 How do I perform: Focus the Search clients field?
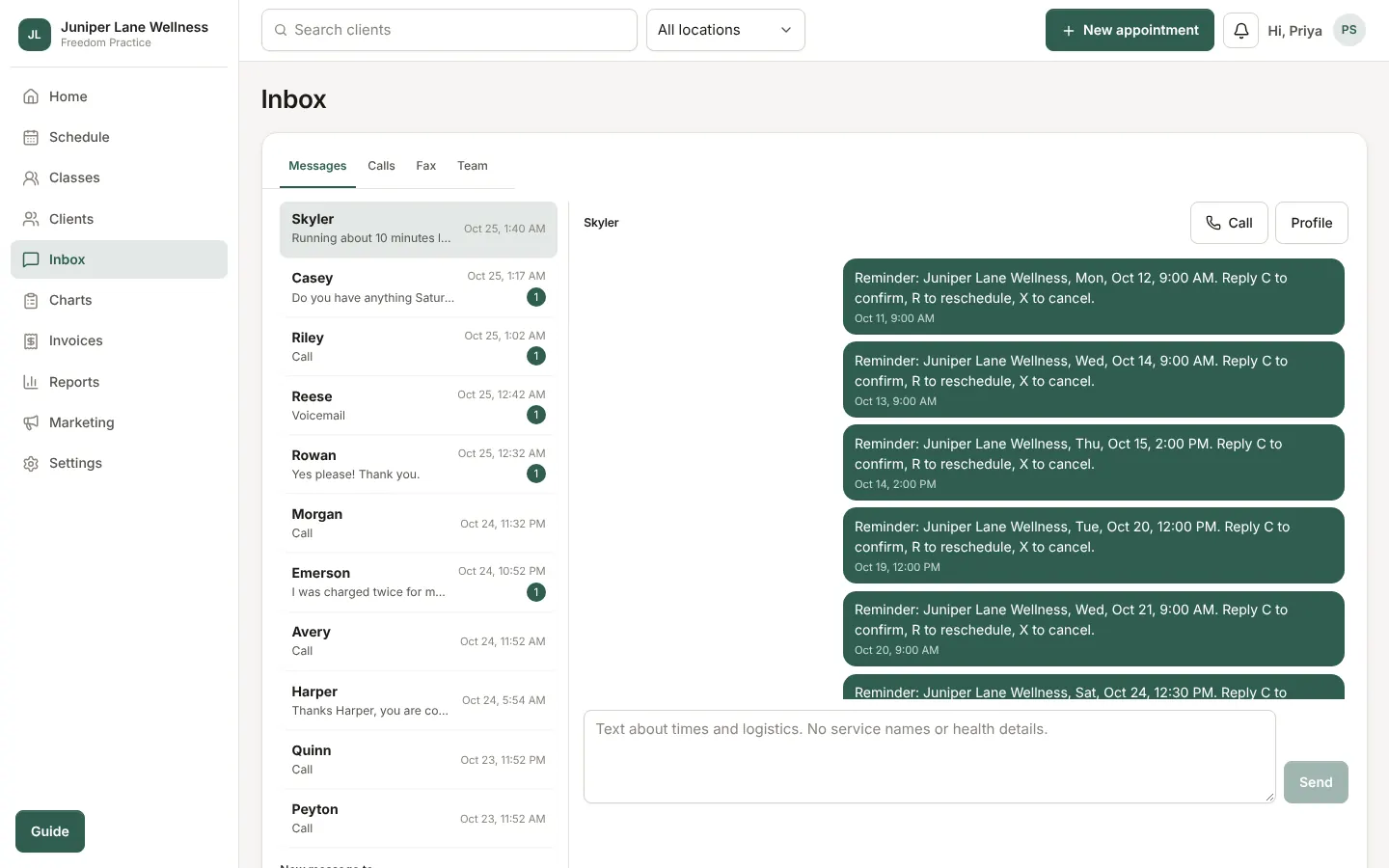pos(449,30)
